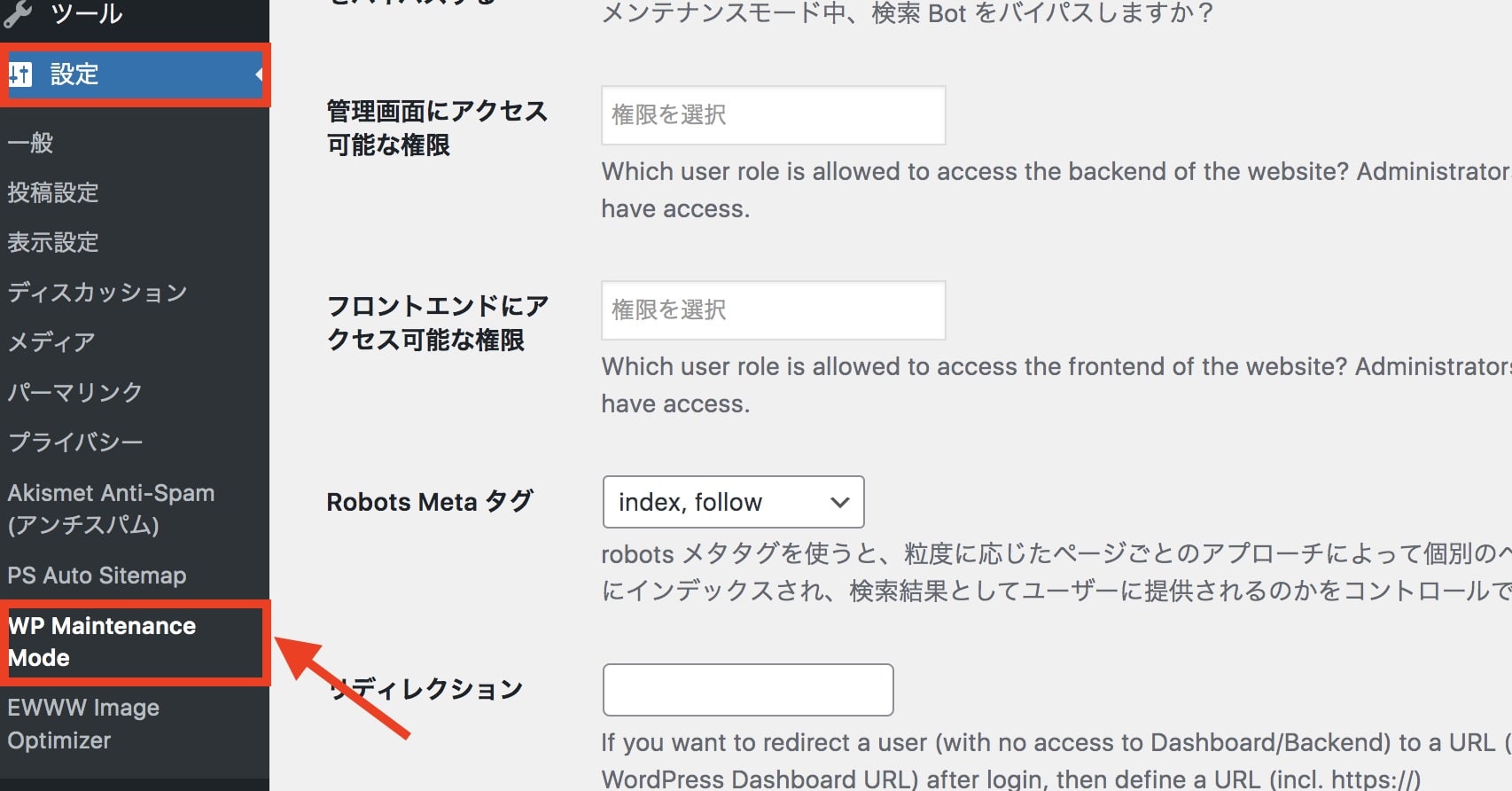Click the wrench Tools icon
This screenshot has height=791, width=1512.
coord(17,13)
